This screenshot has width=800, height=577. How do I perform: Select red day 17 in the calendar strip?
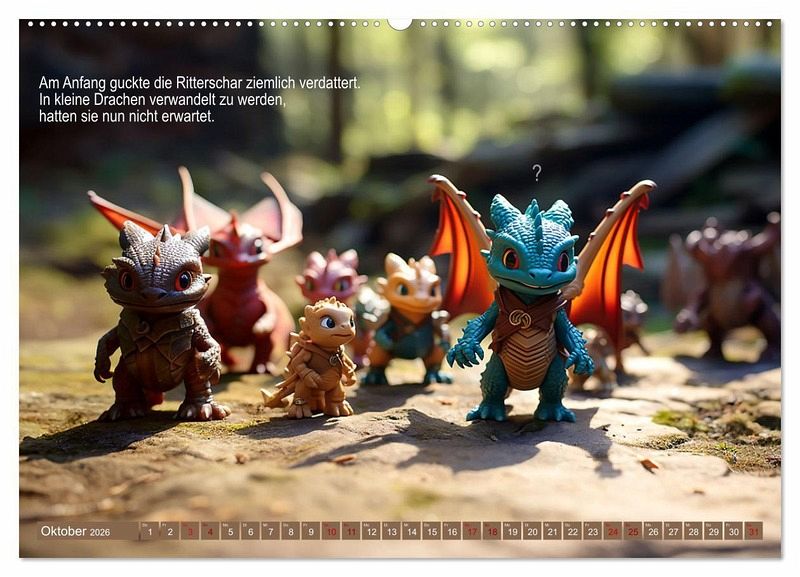pos(472,531)
